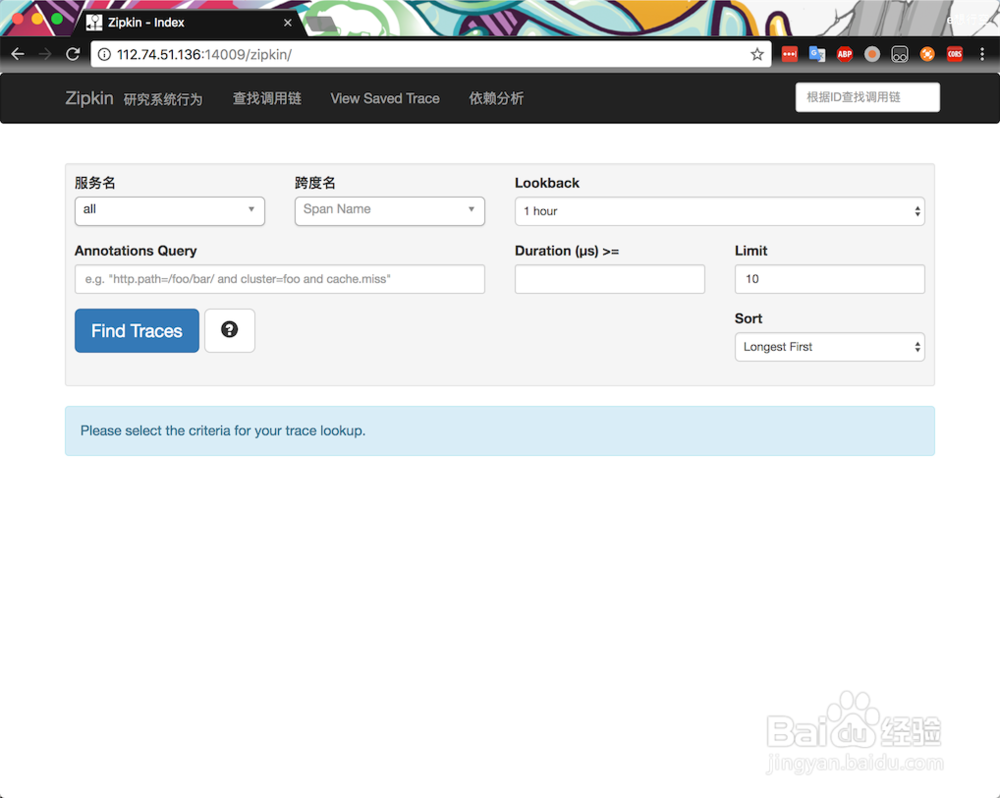The width and height of the screenshot is (1000, 798).
Task: Click the browser forward arrow
Action: click(45, 54)
